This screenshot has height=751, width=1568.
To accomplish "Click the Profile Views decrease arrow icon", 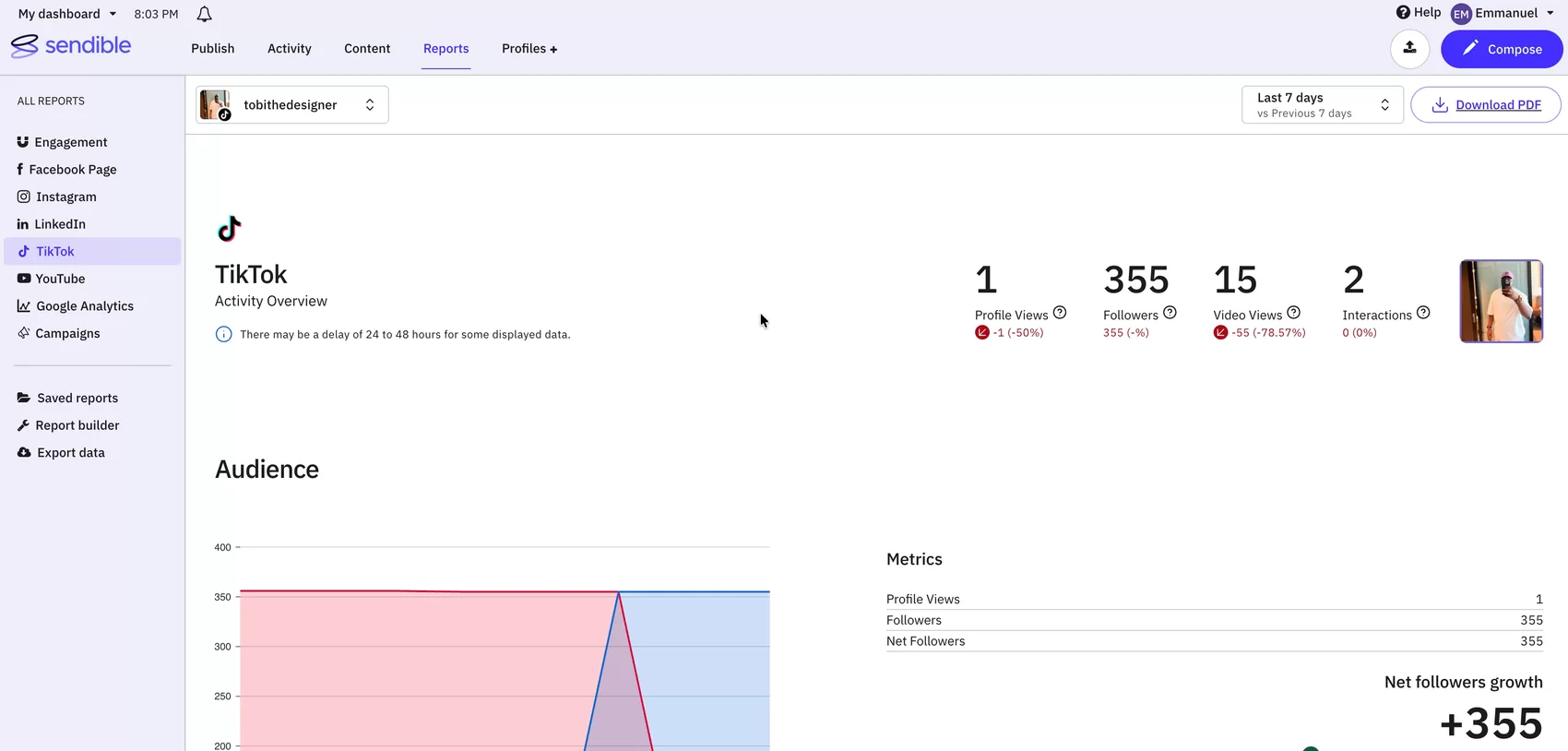I will (x=981, y=333).
